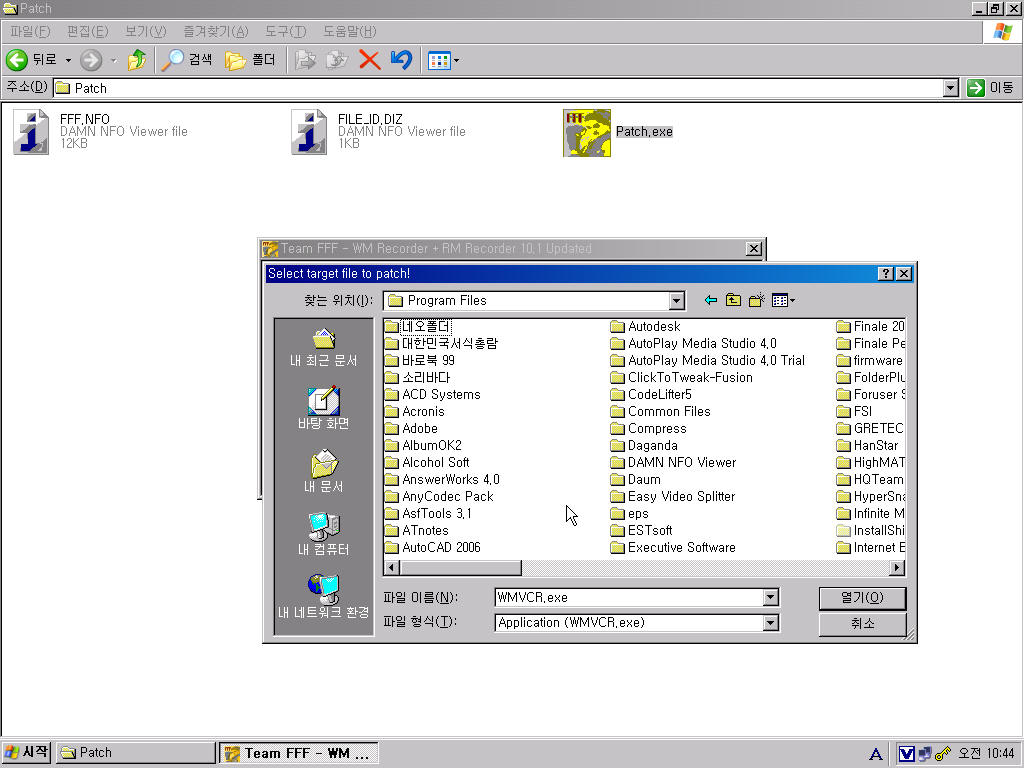This screenshot has height=768, width=1024.
Task: Expand the 찾는 위치 (Look in) Program Files dropdown
Action: (677, 300)
